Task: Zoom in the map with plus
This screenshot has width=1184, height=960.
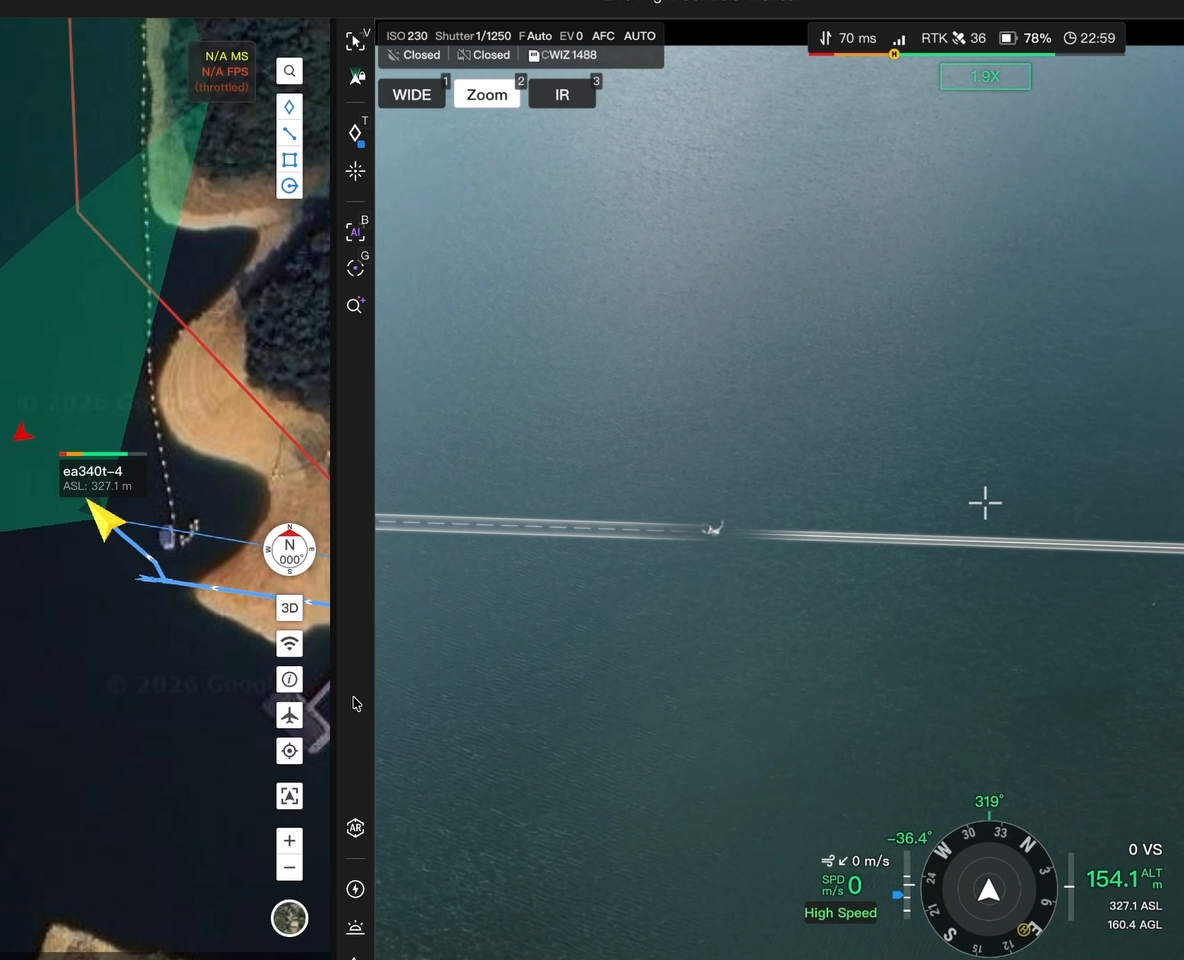Action: [x=289, y=841]
